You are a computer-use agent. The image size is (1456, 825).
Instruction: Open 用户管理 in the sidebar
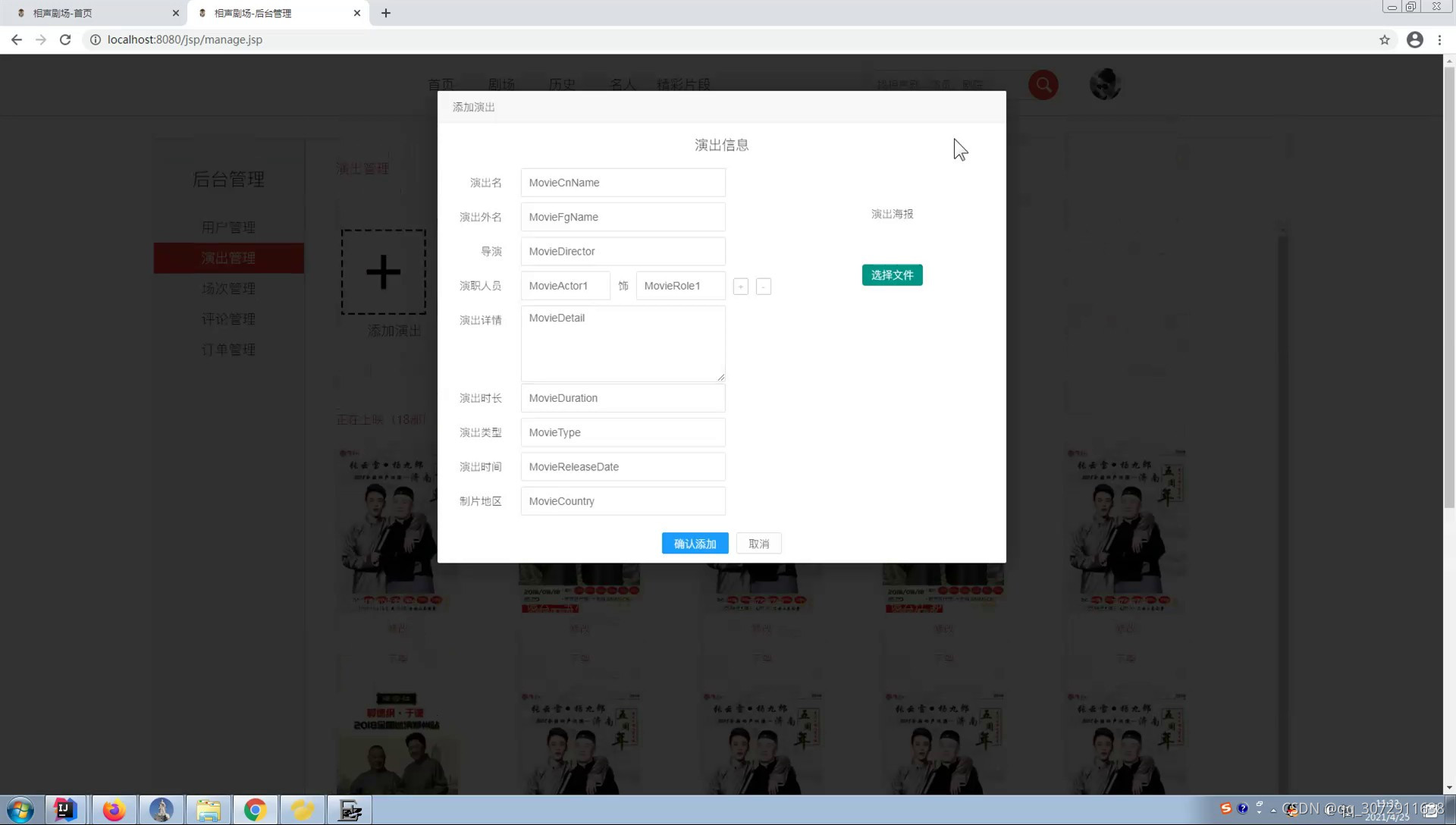point(228,227)
